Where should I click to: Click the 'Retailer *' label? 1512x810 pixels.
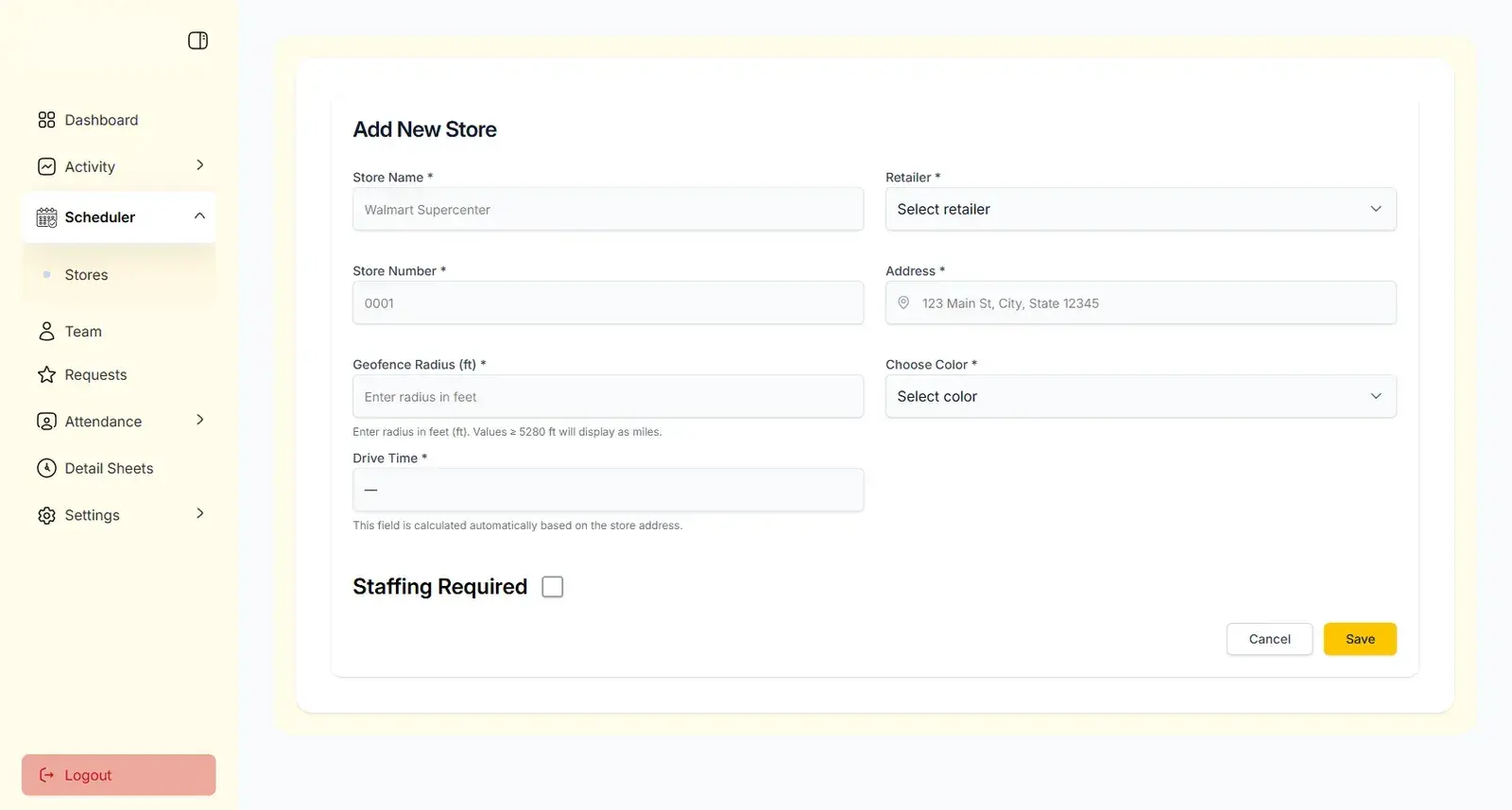[913, 178]
